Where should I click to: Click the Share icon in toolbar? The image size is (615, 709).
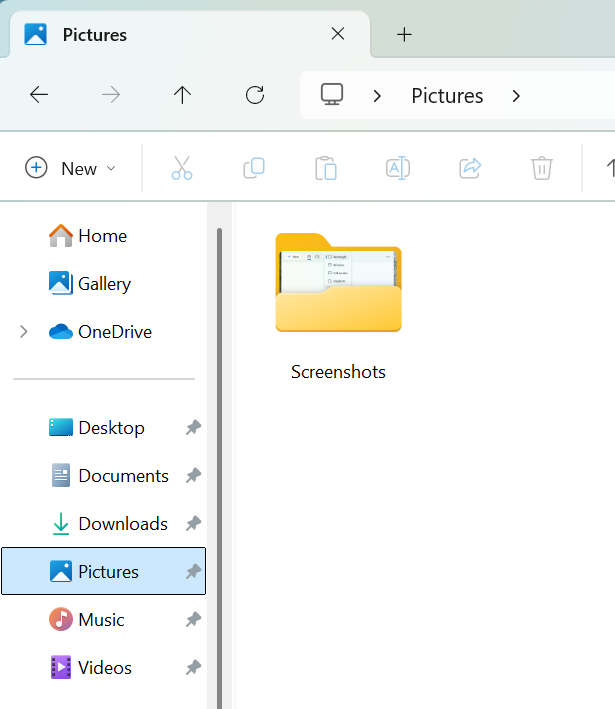(x=470, y=168)
